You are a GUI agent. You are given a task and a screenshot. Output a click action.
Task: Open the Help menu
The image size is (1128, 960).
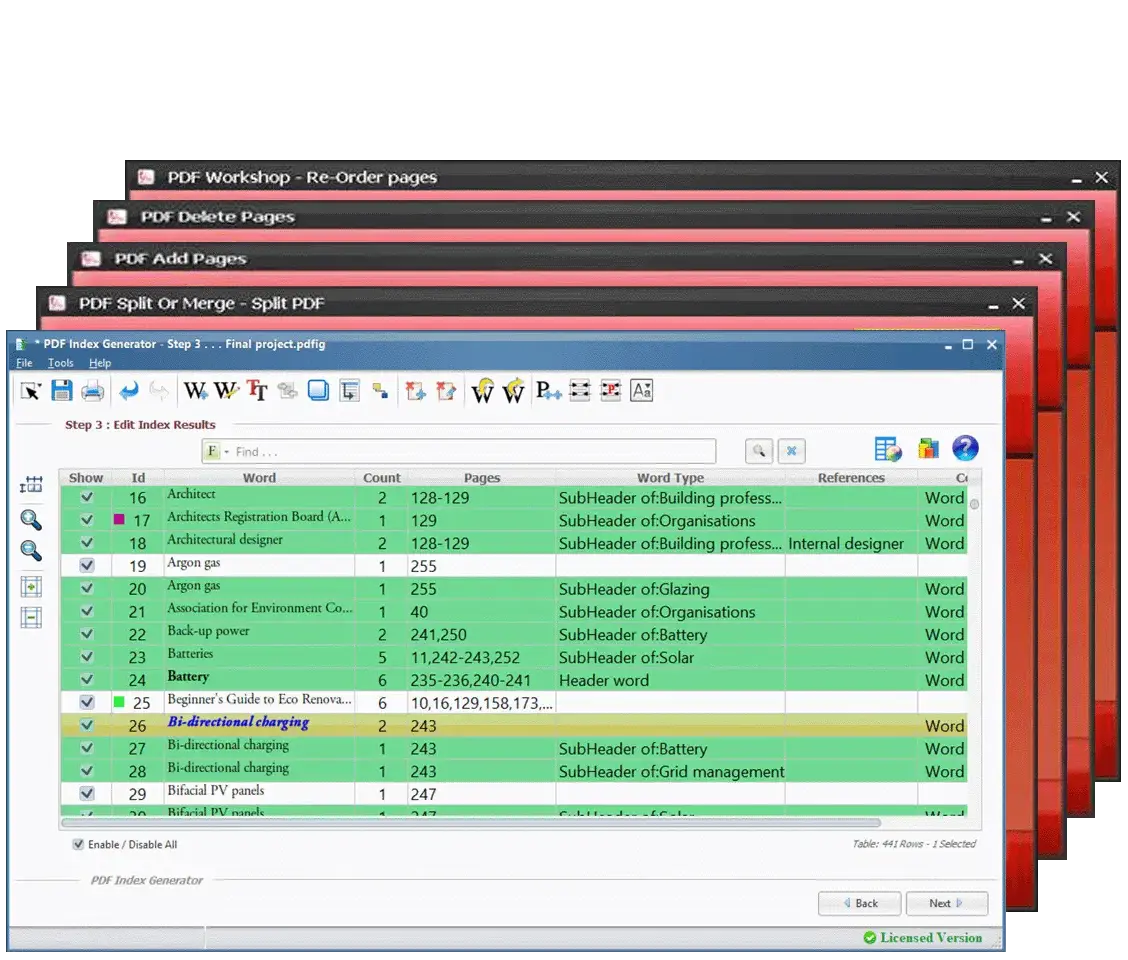(100, 363)
